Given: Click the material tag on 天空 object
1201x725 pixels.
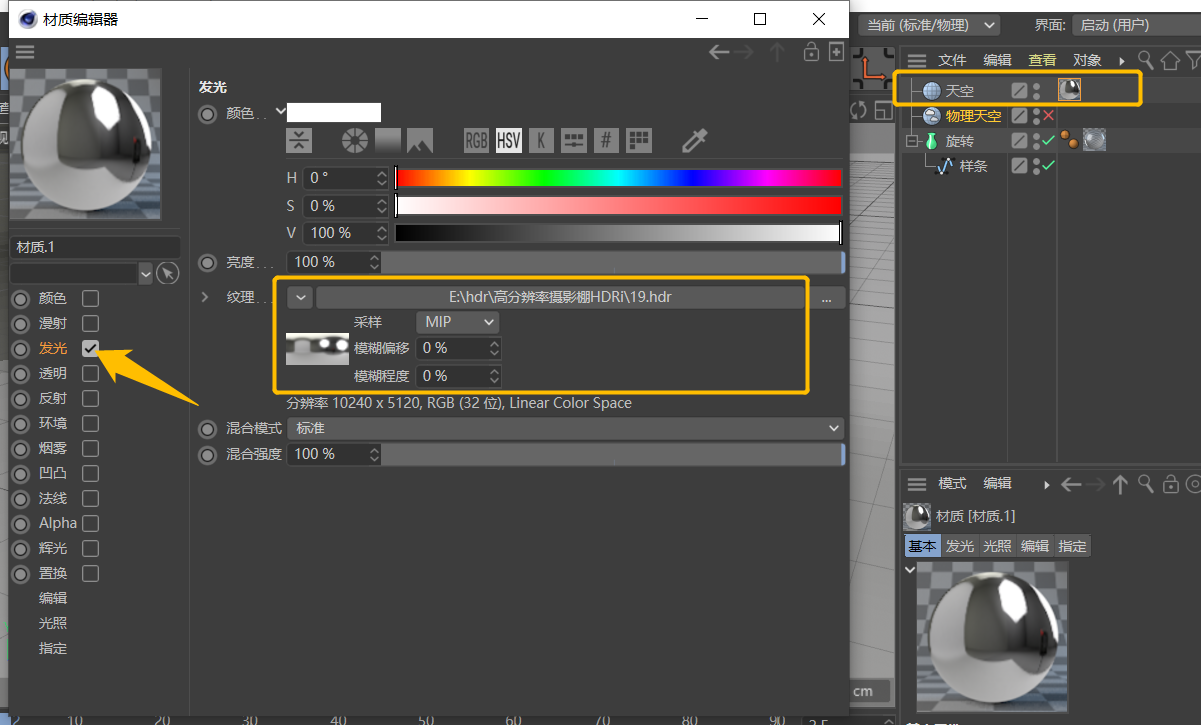Looking at the screenshot, I should click(x=1069, y=90).
